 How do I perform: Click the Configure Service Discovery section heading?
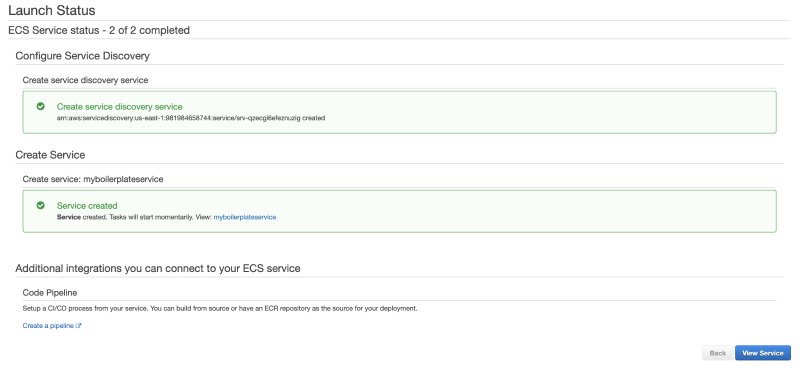pos(82,56)
